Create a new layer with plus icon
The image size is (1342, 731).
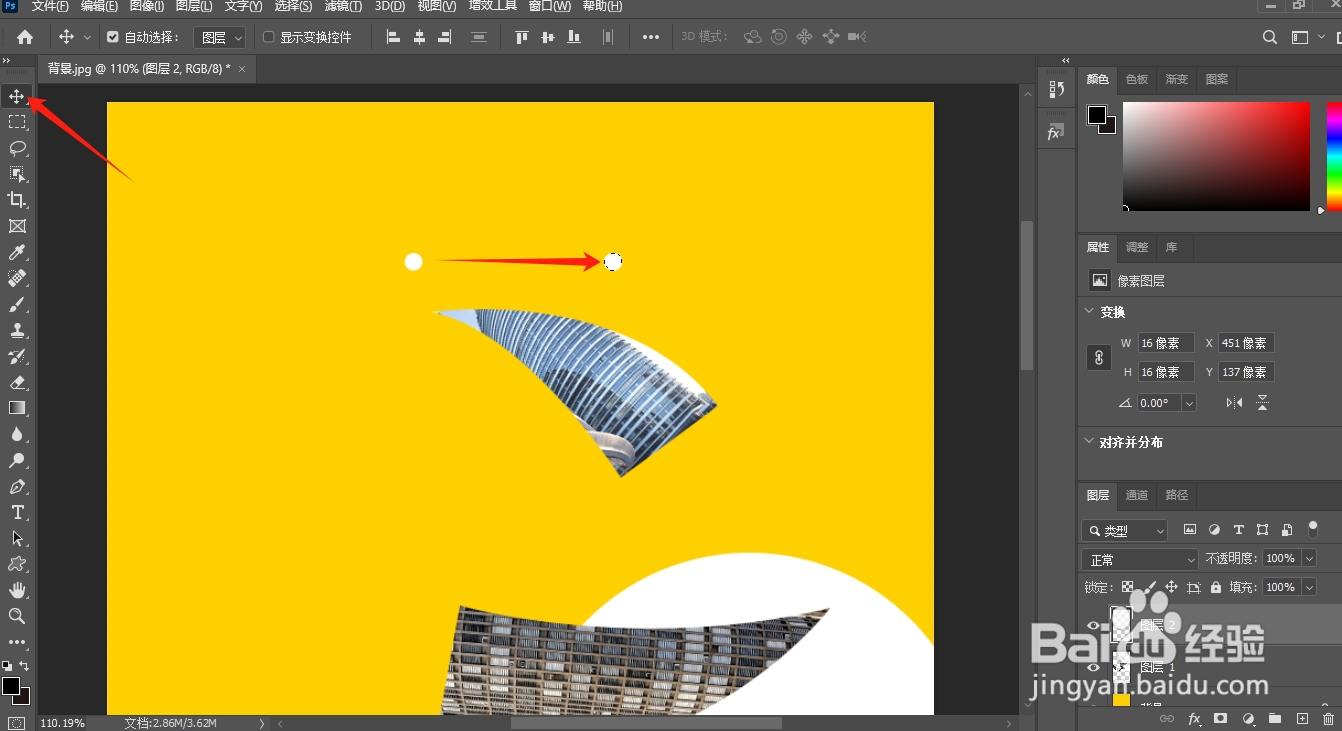1302,719
